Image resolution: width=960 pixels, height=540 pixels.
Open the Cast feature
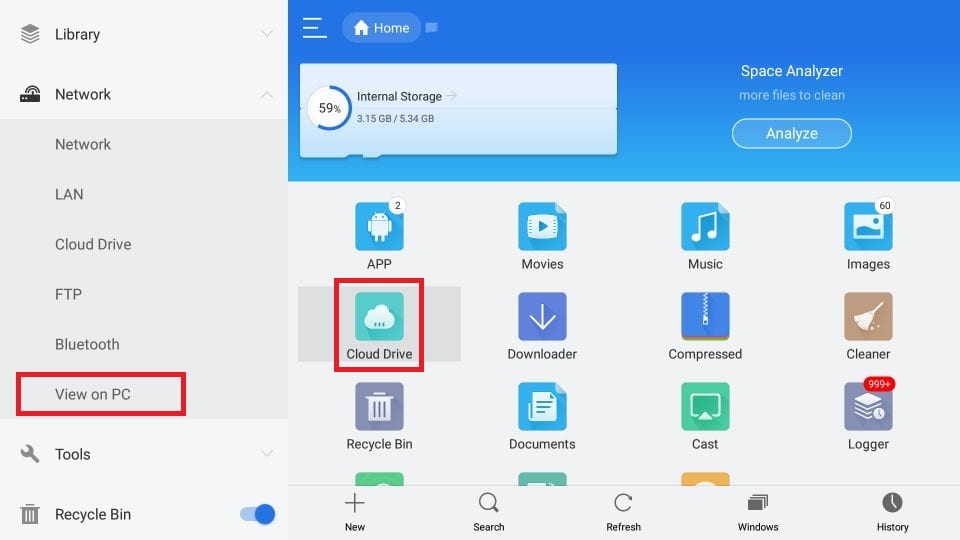(x=705, y=407)
